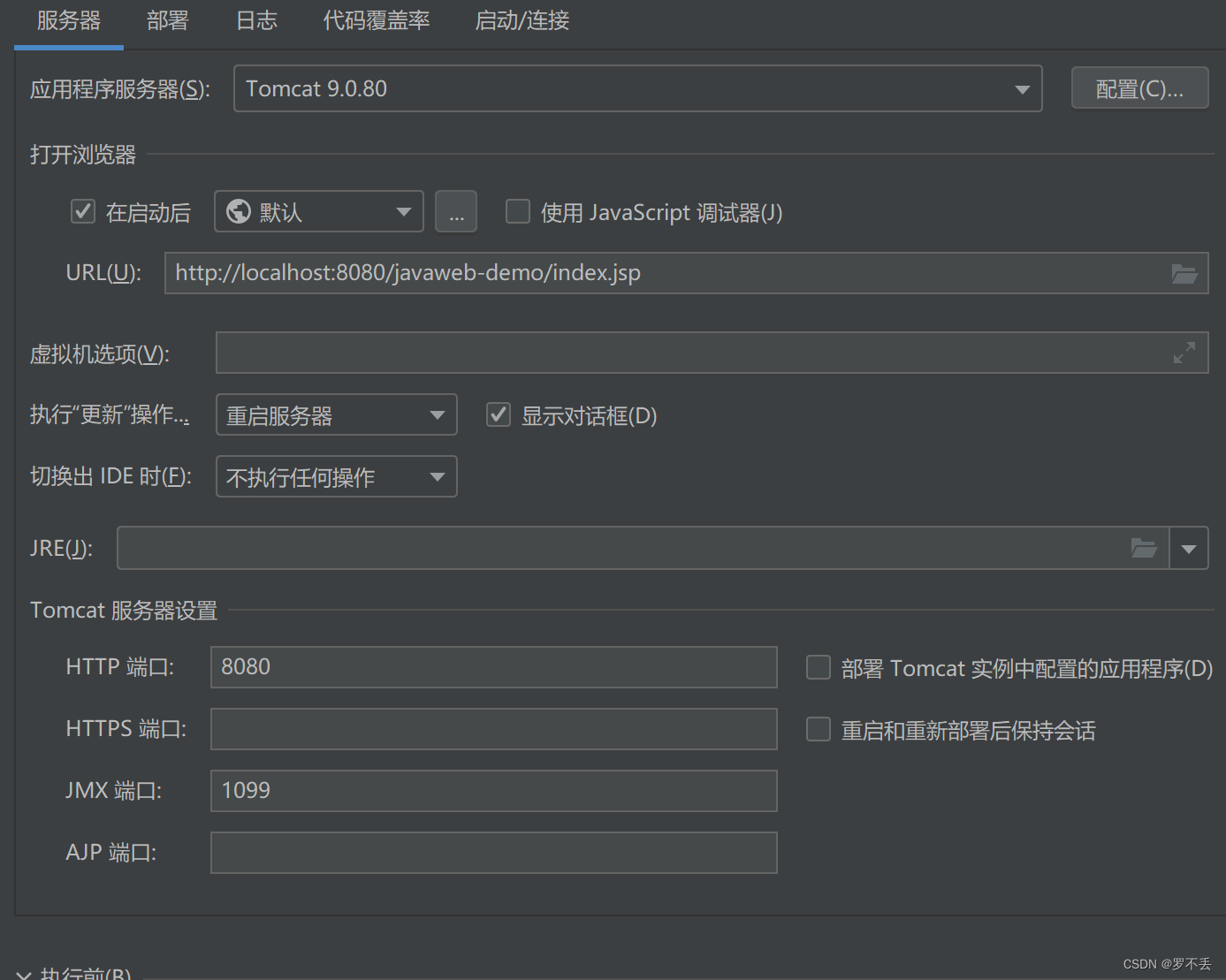Viewport: 1226px width, 980px height.
Task: Switch to the 代码覆盖率 tab
Action: (x=377, y=20)
